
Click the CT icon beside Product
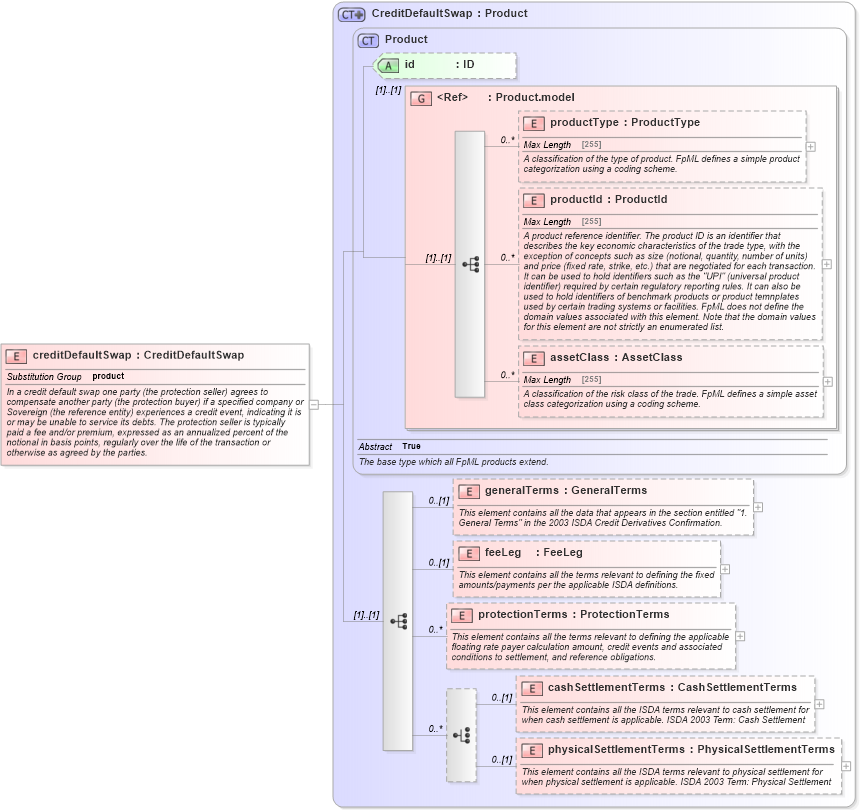pos(368,41)
